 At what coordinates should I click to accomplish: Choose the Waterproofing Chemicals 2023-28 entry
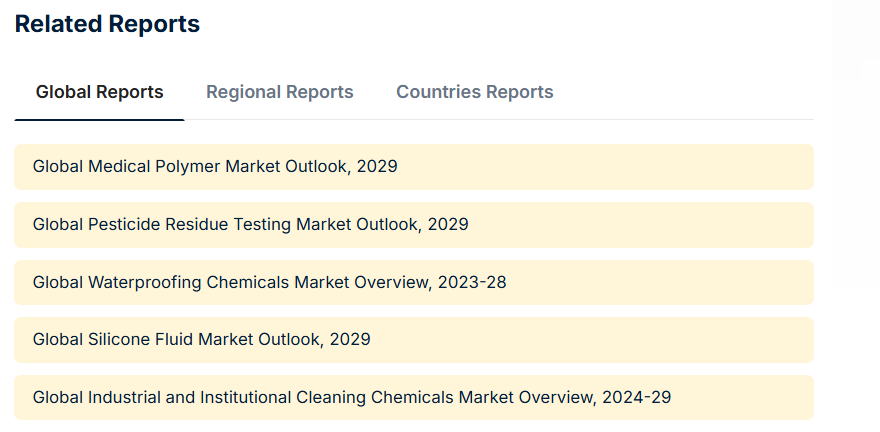(x=413, y=282)
